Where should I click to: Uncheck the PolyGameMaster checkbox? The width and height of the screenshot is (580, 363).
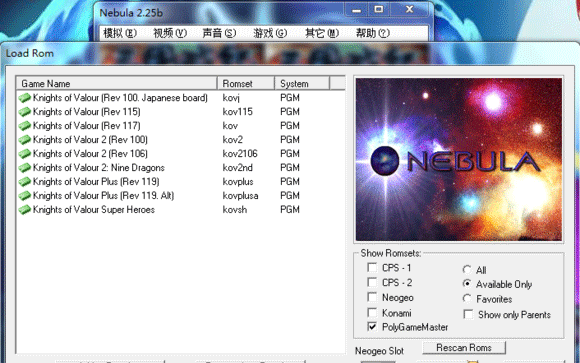tap(372, 327)
